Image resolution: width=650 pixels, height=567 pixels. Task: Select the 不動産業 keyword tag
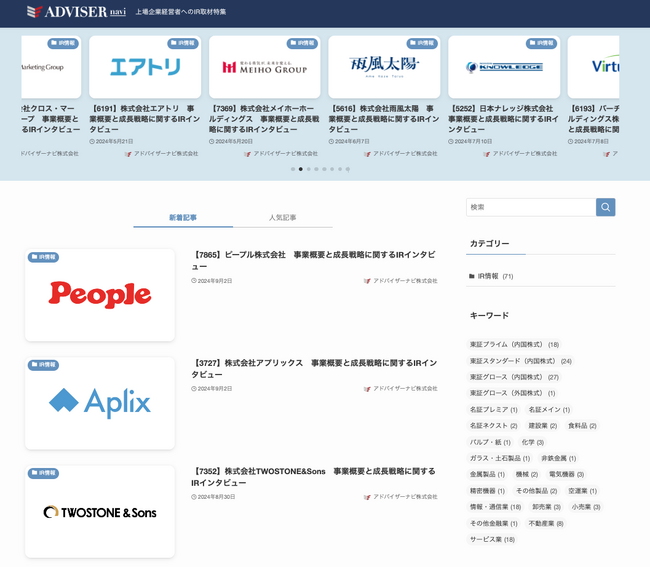click(546, 523)
